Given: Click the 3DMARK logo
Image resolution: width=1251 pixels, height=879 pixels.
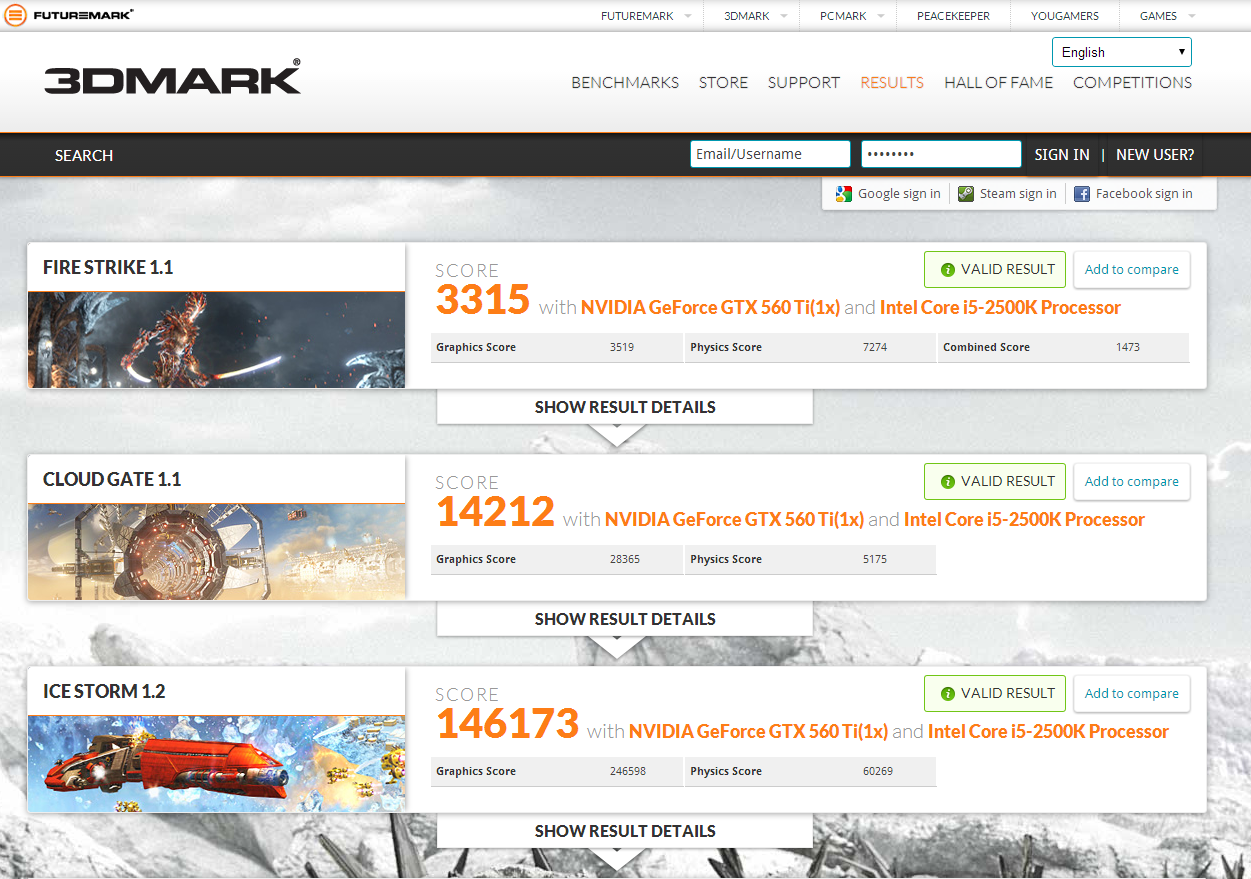Looking at the screenshot, I should [x=172, y=79].
